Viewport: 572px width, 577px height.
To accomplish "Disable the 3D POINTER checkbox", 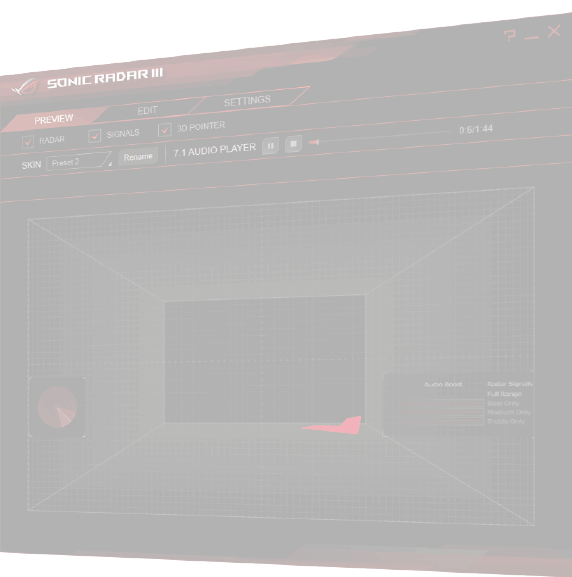I will coord(165,130).
